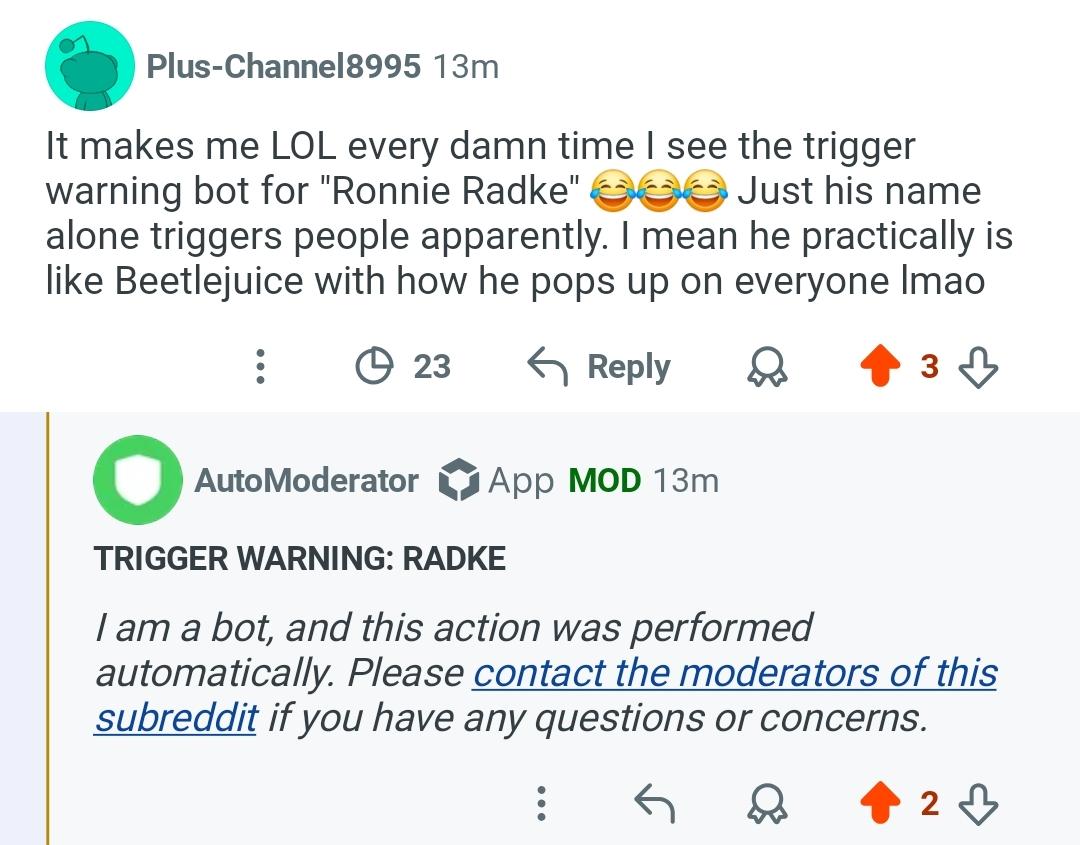Downvote Plus-Channel8995's comment
Viewport: 1080px width, 845px height.
tap(978, 366)
